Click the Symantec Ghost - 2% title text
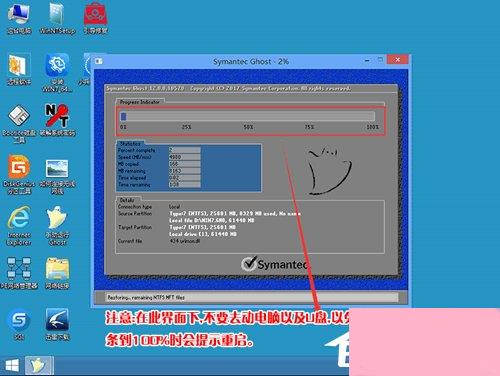500x376 pixels. click(251, 61)
